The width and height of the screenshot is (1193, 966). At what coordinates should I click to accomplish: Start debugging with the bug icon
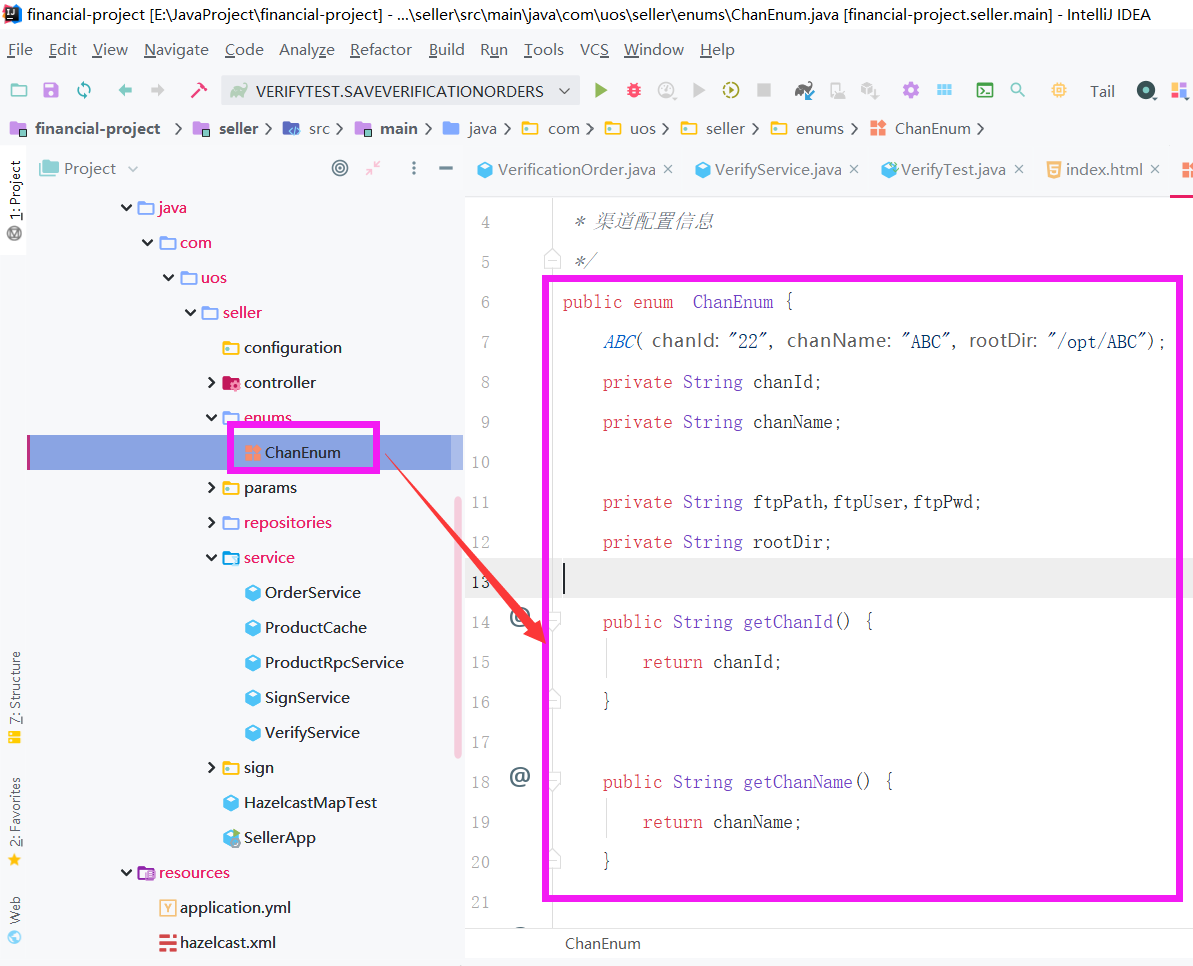tap(633, 90)
